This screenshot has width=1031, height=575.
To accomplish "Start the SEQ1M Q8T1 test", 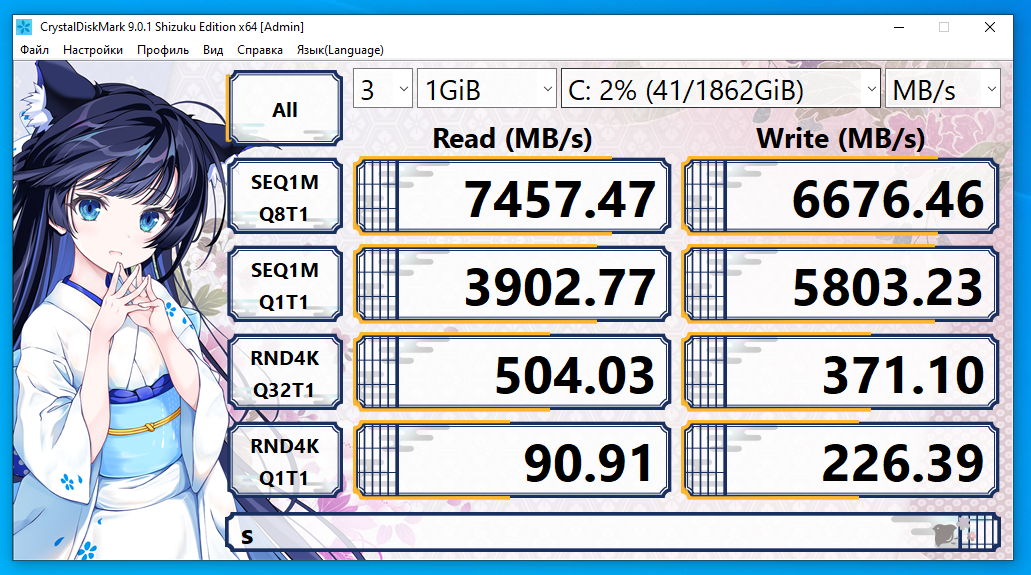I will pyautogui.click(x=285, y=197).
